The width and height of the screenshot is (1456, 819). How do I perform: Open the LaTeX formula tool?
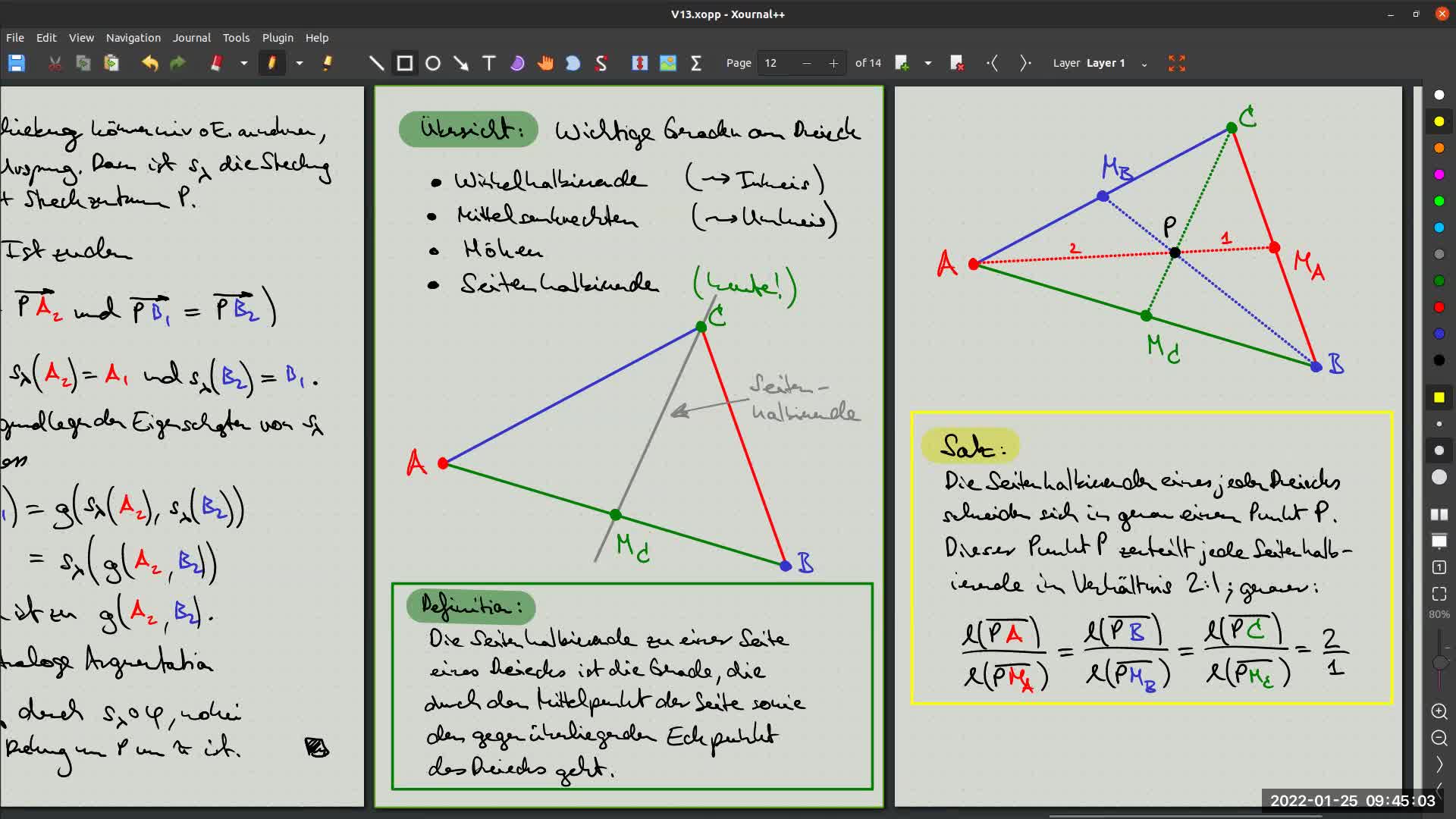[x=695, y=64]
